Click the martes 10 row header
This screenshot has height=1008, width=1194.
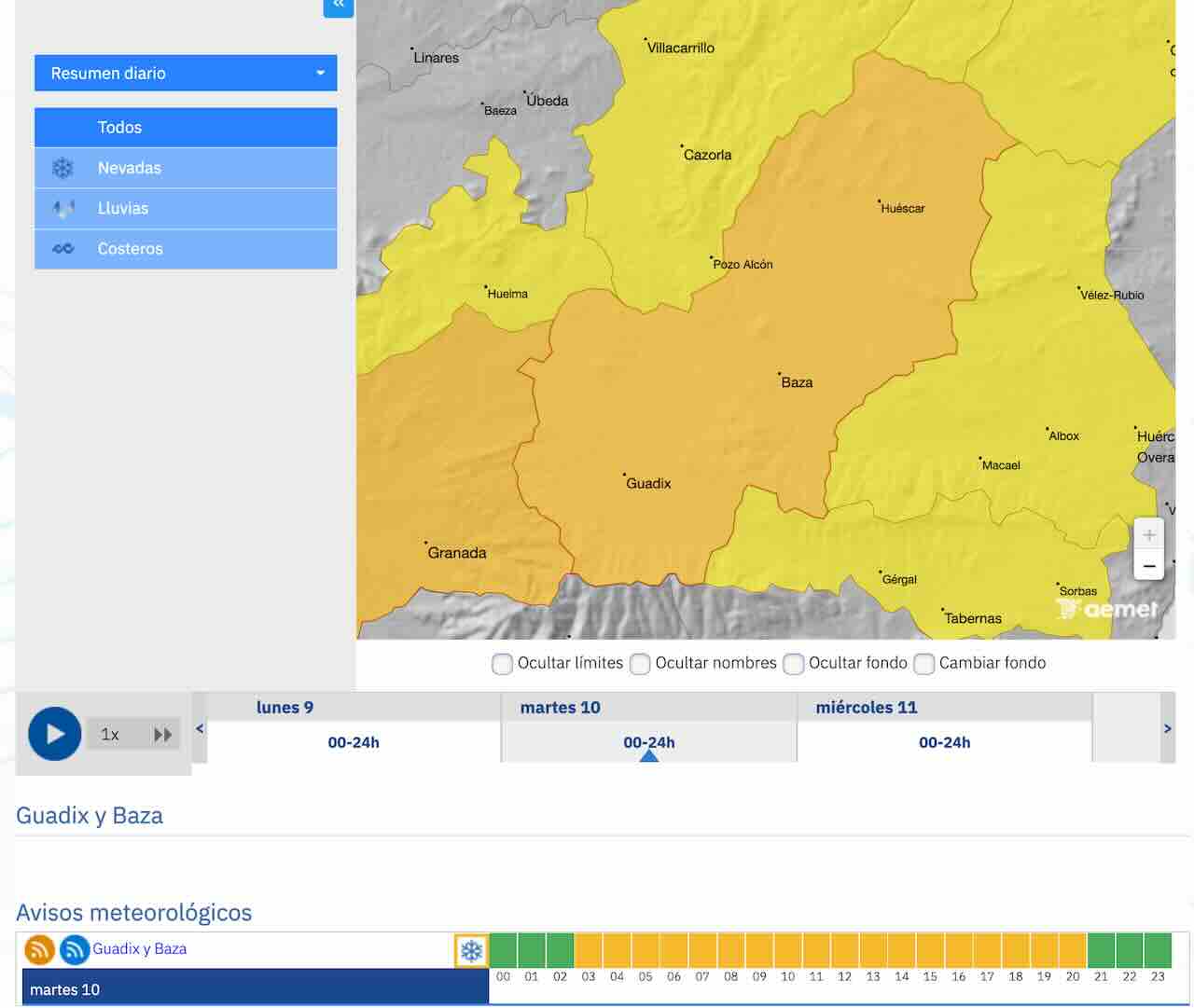256,988
